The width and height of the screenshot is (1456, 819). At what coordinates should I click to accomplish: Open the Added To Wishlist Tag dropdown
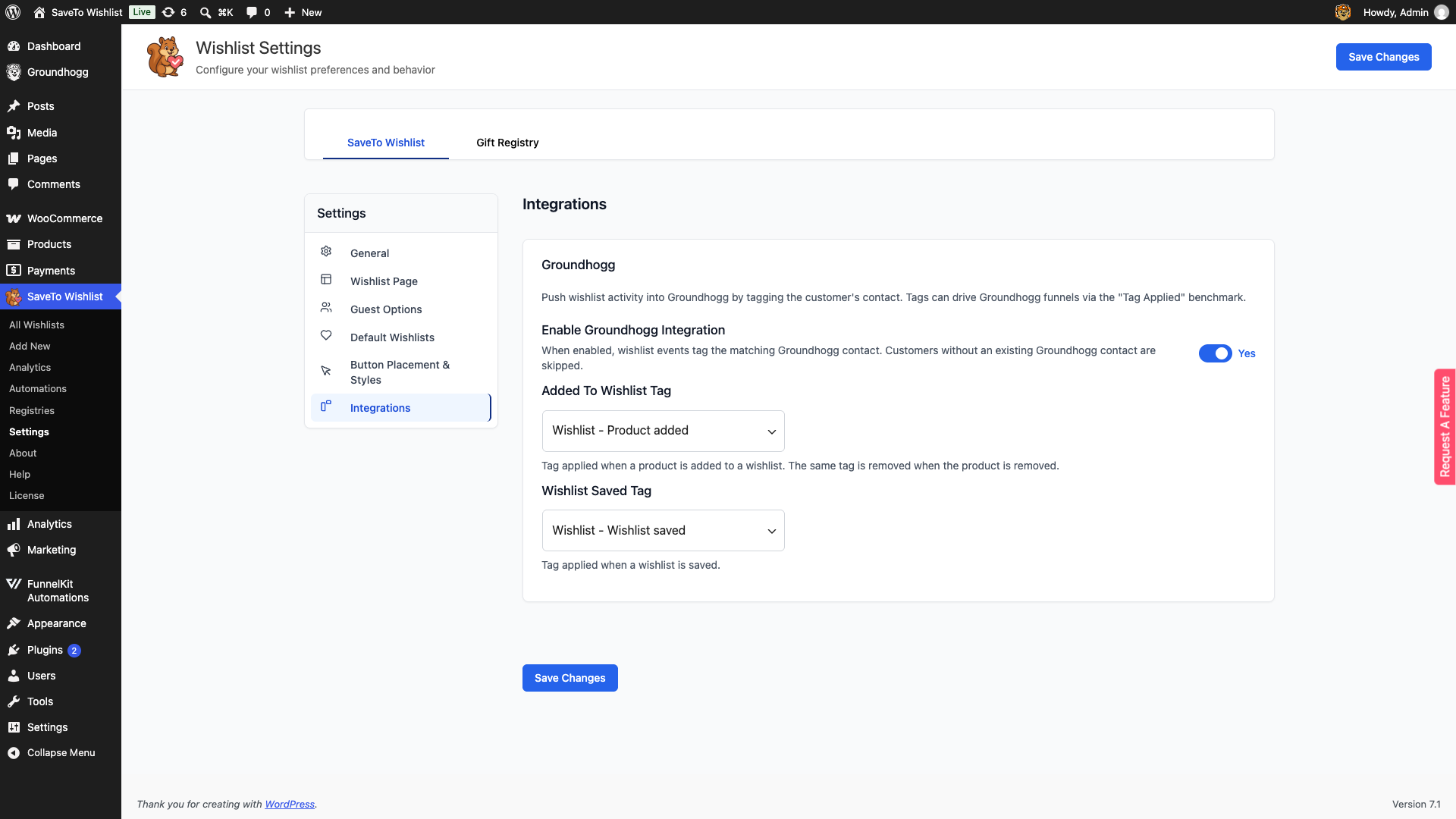[x=664, y=431]
